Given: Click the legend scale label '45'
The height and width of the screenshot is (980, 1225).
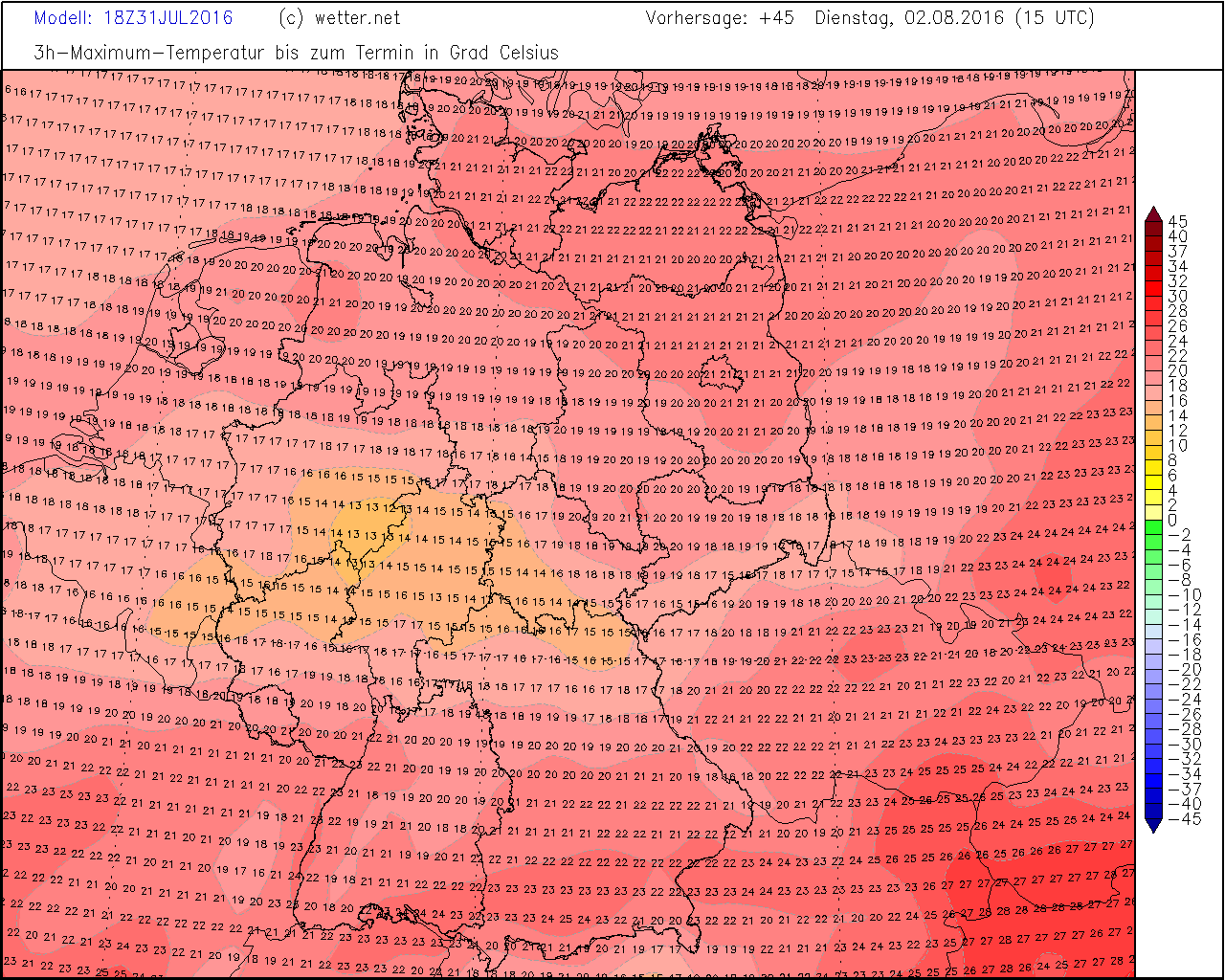Looking at the screenshot, I should coord(1177,221).
